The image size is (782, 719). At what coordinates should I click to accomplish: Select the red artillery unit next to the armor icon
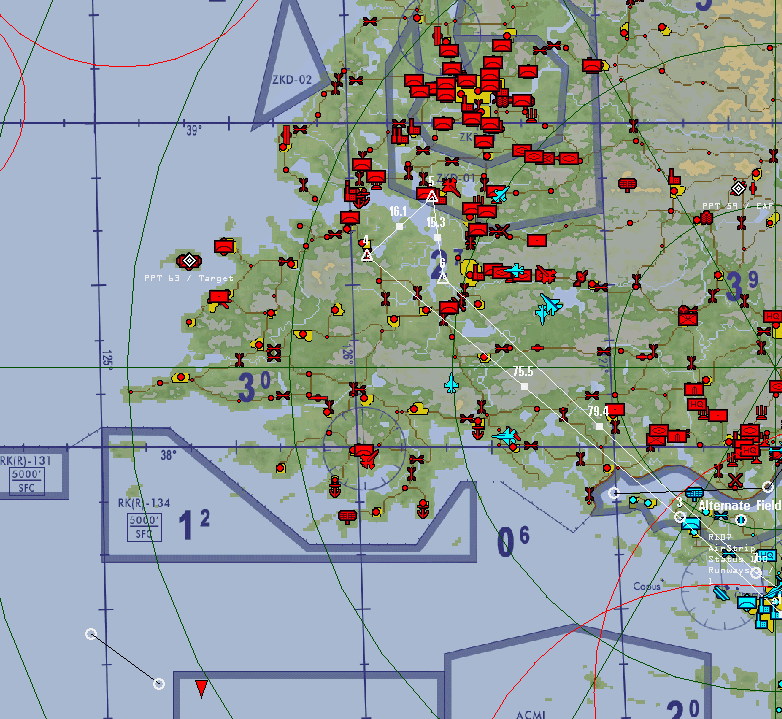pos(677,437)
